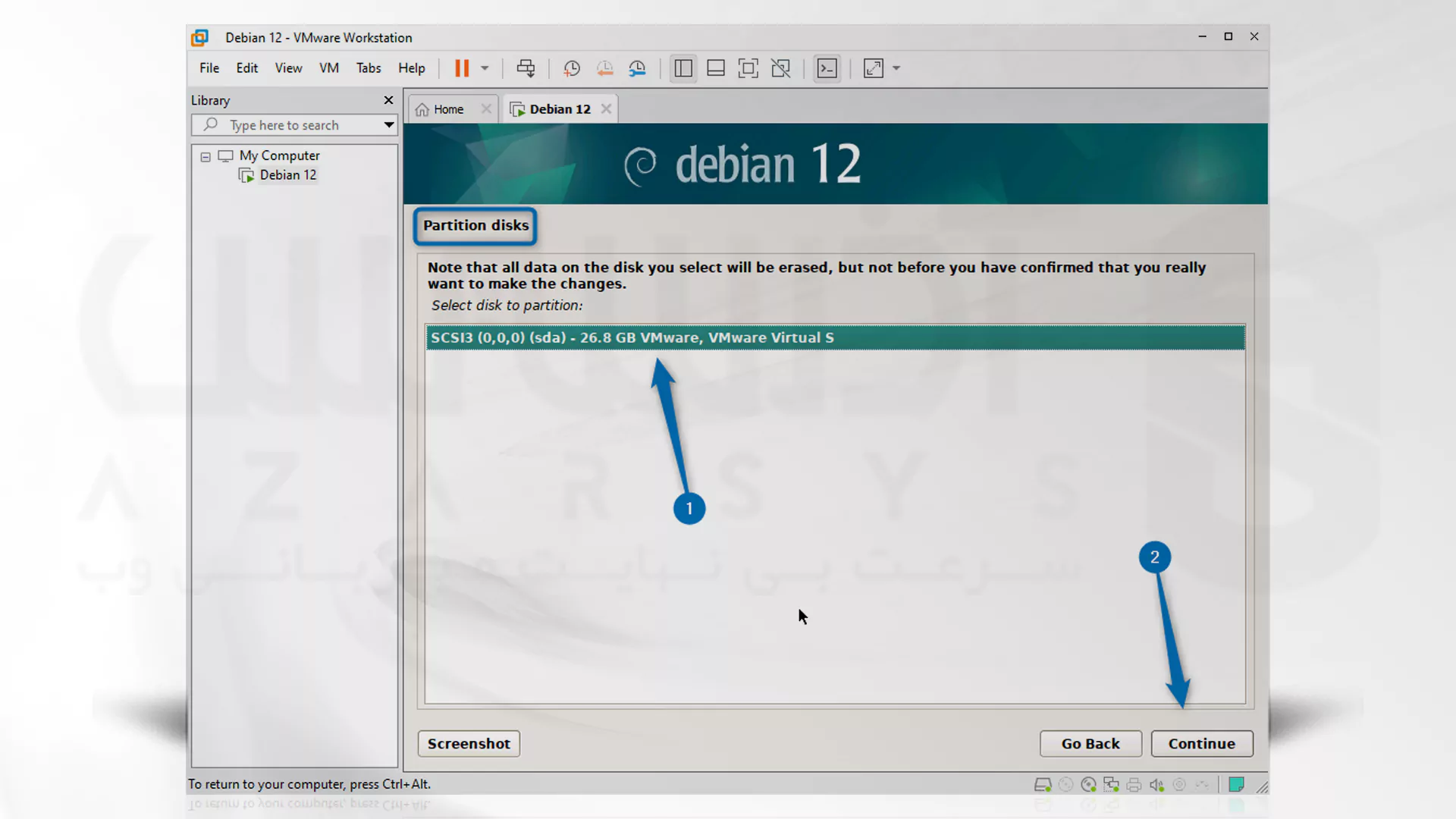Open the VM menu
This screenshot has width=1456, height=819.
(329, 68)
